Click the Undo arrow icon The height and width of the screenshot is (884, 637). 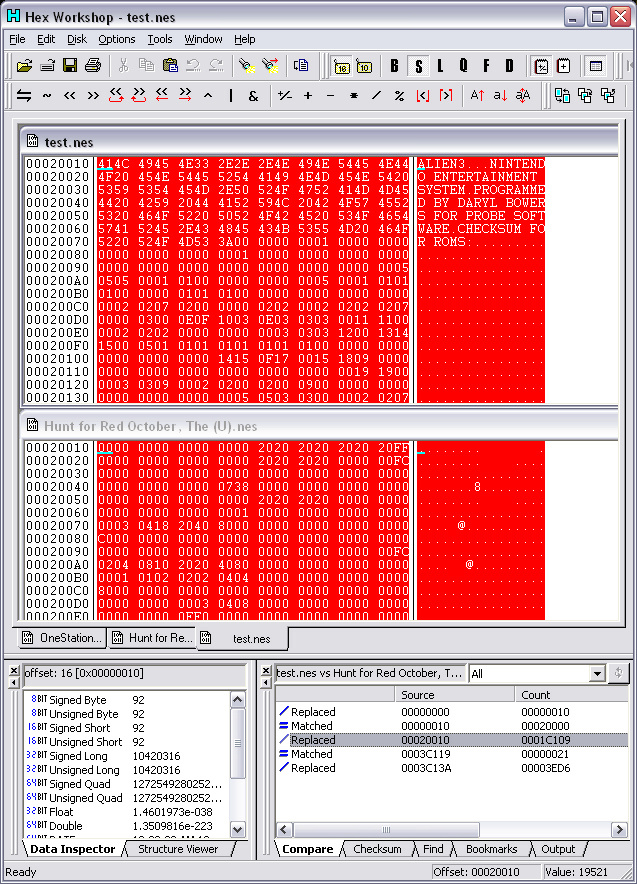point(193,67)
